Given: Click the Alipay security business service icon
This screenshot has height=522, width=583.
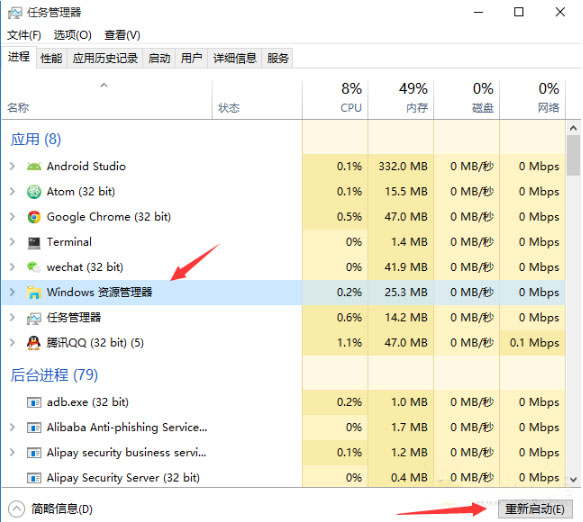Looking at the screenshot, I should coord(34,453).
